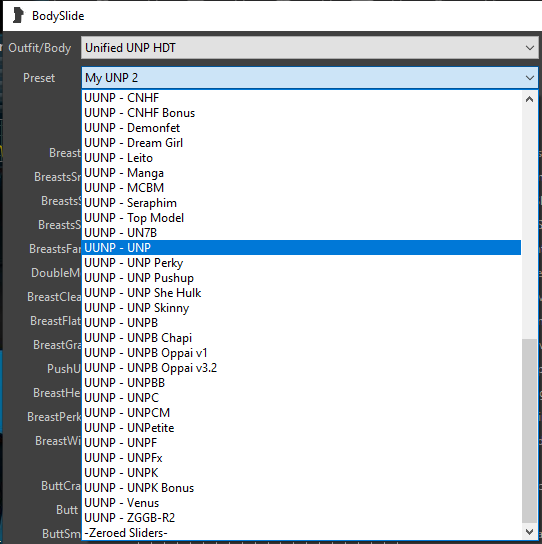Select the UUNP - UNPK preset
Viewport: 542px width, 544px height.
tap(301, 473)
